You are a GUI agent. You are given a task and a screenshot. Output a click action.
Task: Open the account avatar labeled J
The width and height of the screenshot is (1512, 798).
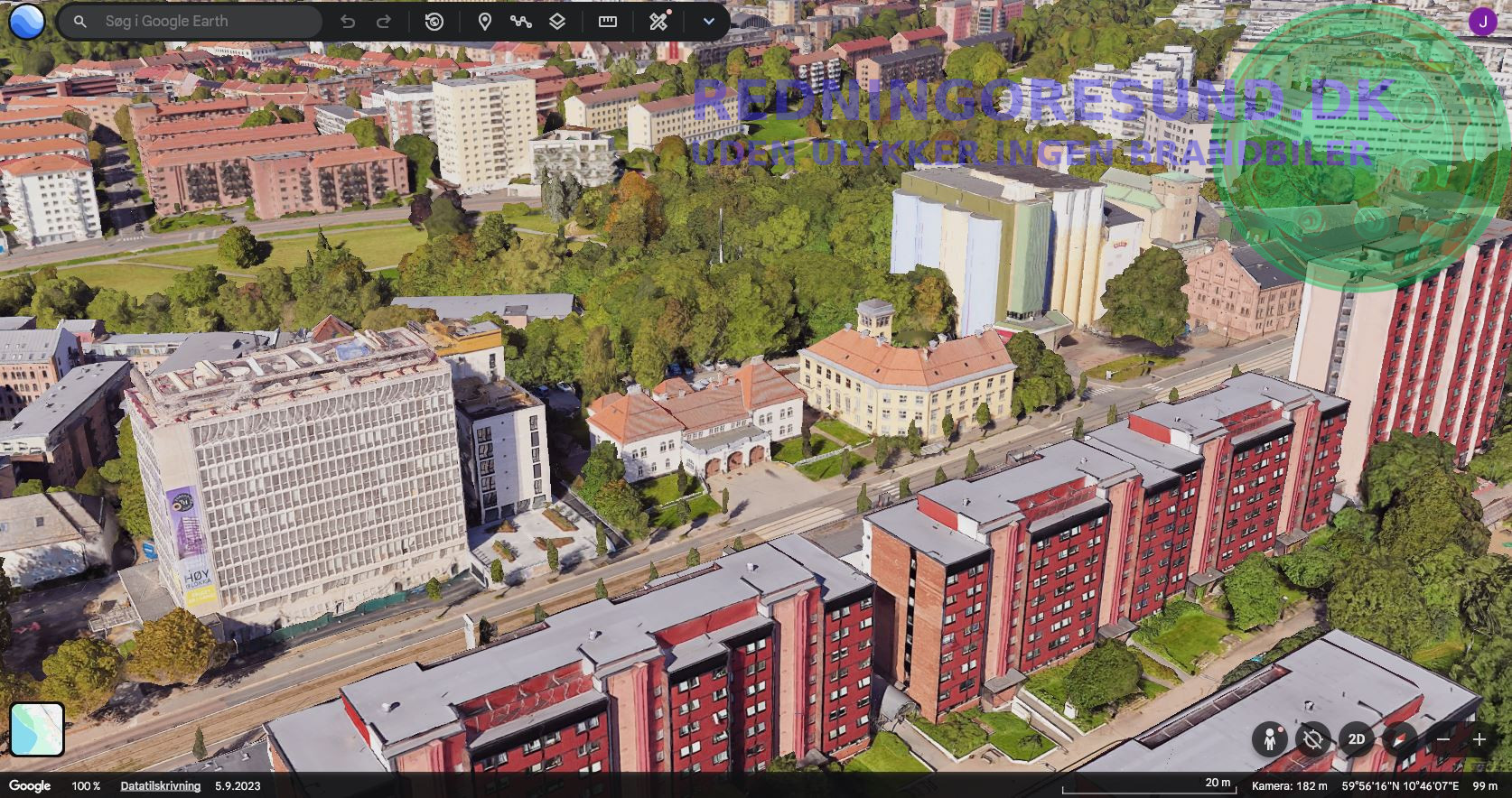point(1481,22)
